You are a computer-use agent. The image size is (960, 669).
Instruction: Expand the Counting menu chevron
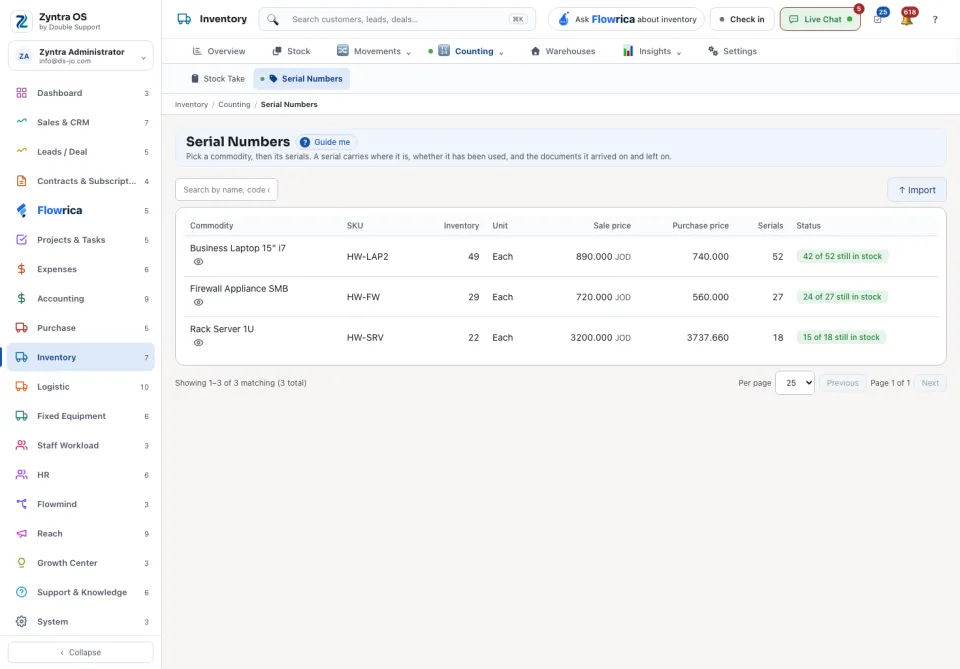(x=501, y=53)
